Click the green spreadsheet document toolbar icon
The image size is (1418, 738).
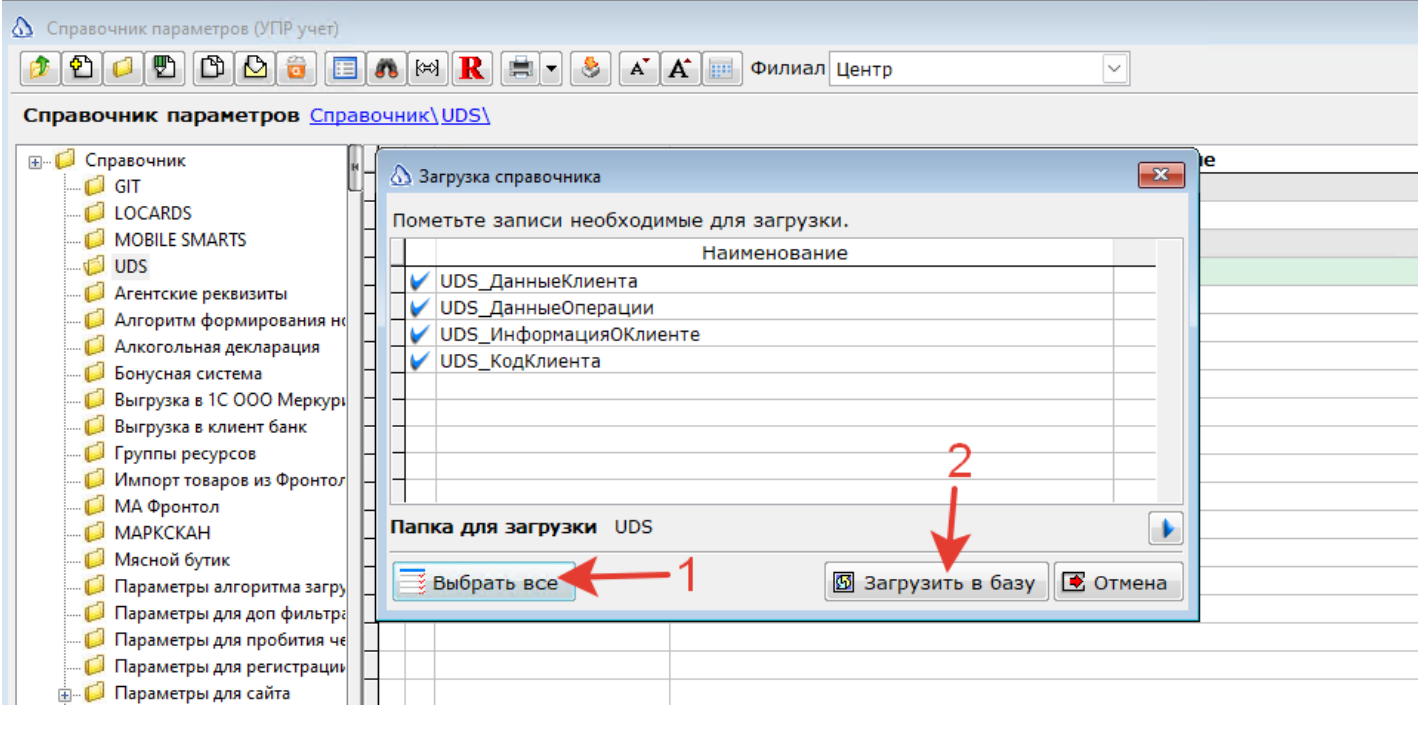[164, 69]
